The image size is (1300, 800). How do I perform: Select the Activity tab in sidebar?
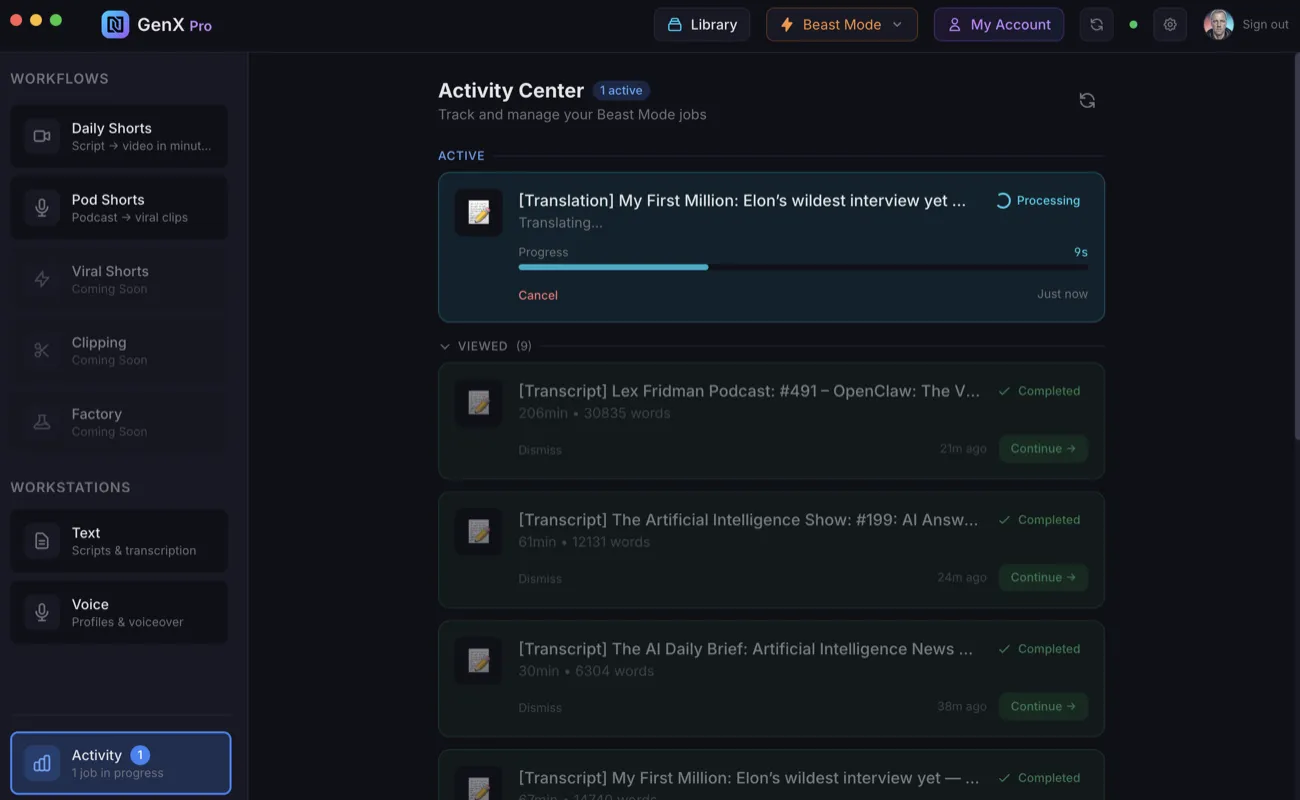[x=120, y=763]
